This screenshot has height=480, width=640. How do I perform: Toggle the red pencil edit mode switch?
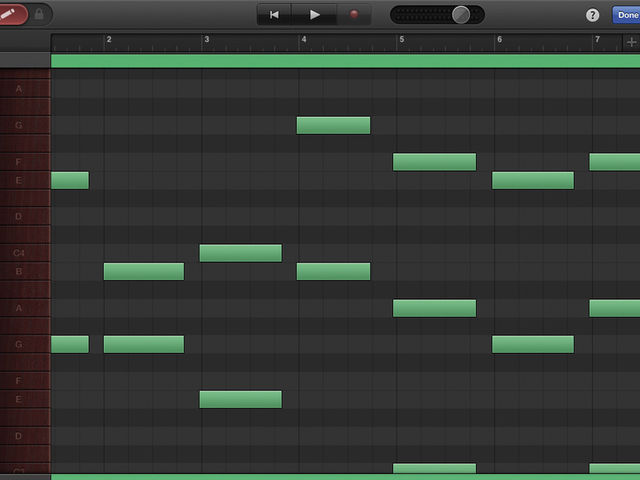click(12, 14)
